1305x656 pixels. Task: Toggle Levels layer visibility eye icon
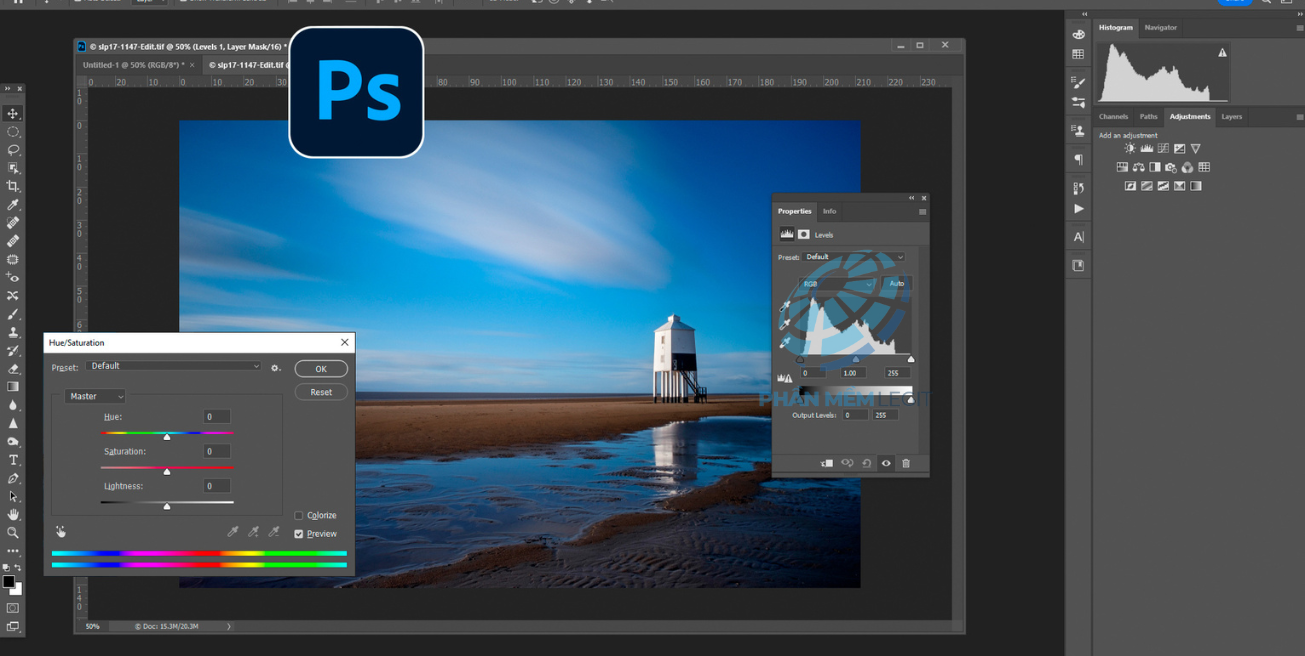886,463
